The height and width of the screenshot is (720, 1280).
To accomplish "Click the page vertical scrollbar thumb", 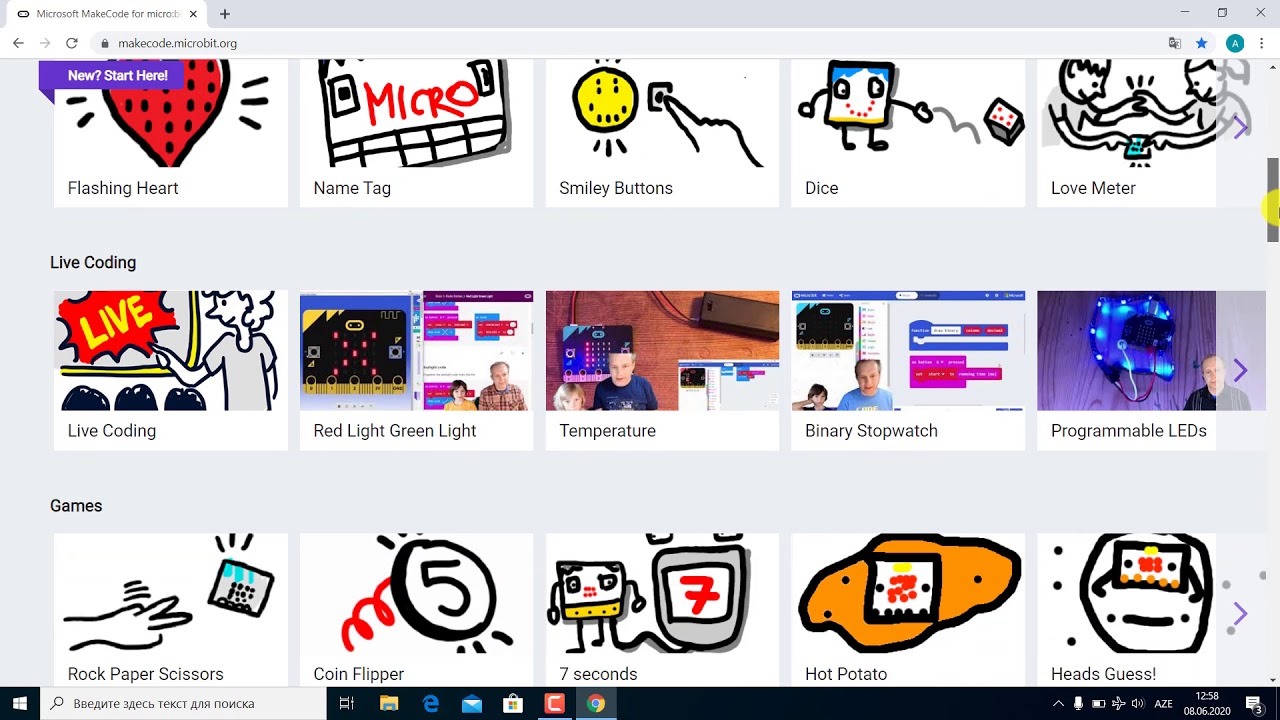I will pyautogui.click(x=1273, y=200).
